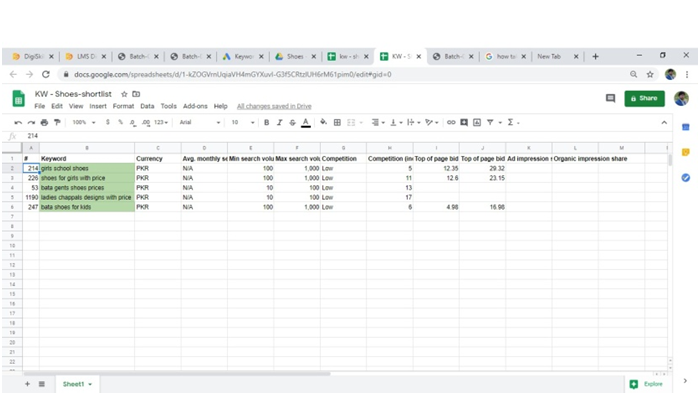Create a filter with funnel icon
700x395 pixels.
pos(490,122)
